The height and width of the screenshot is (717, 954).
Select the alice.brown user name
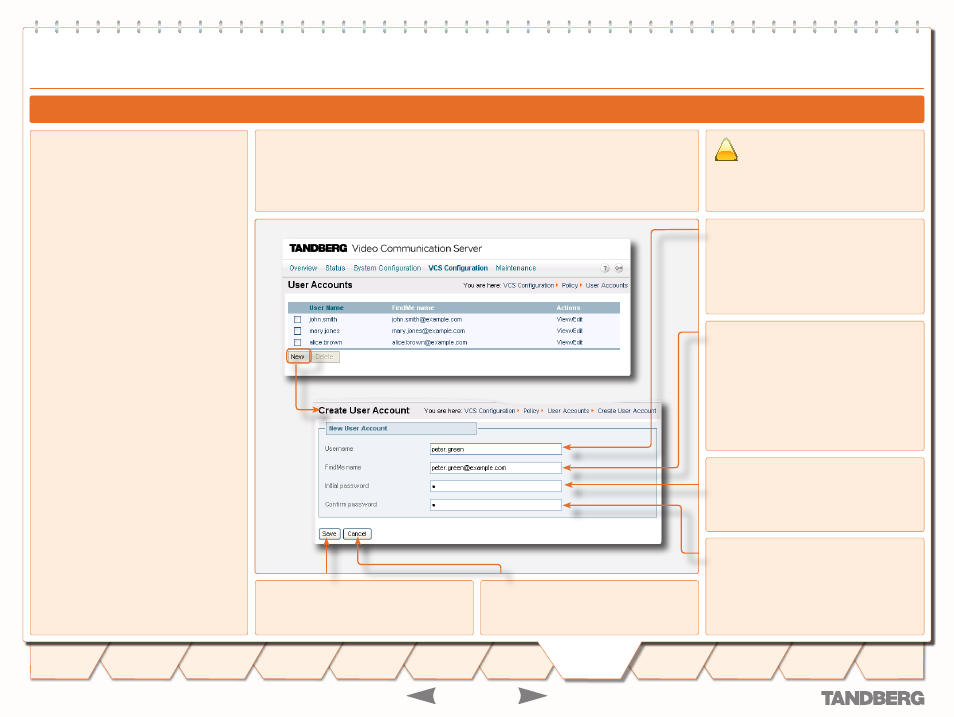(326, 343)
